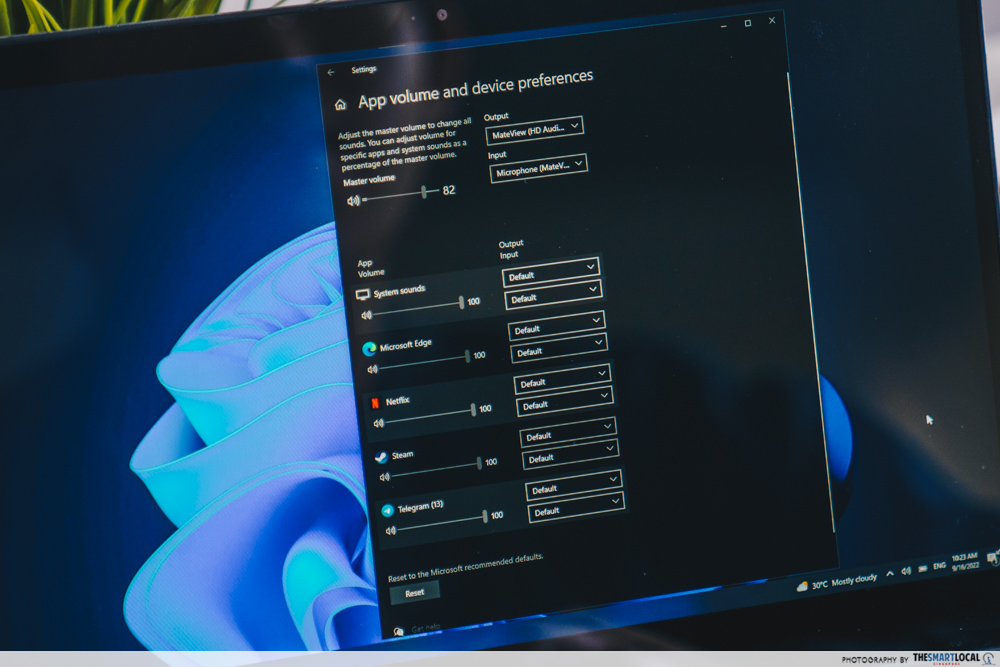Expand Netflix output Default dropdown
The height and width of the screenshot is (667, 1000).
coord(562,379)
